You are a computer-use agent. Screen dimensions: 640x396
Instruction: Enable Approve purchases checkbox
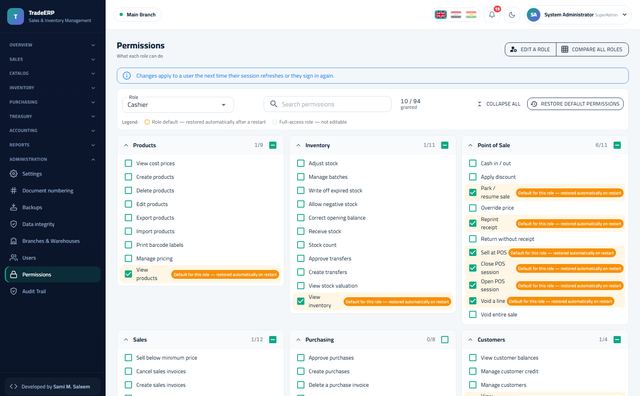click(301, 358)
